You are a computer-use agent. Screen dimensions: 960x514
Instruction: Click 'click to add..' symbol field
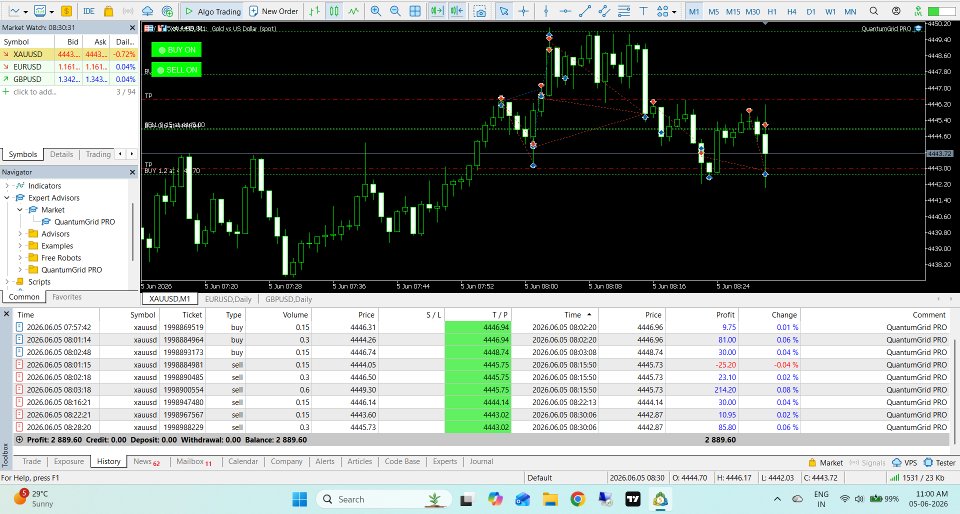[35, 92]
